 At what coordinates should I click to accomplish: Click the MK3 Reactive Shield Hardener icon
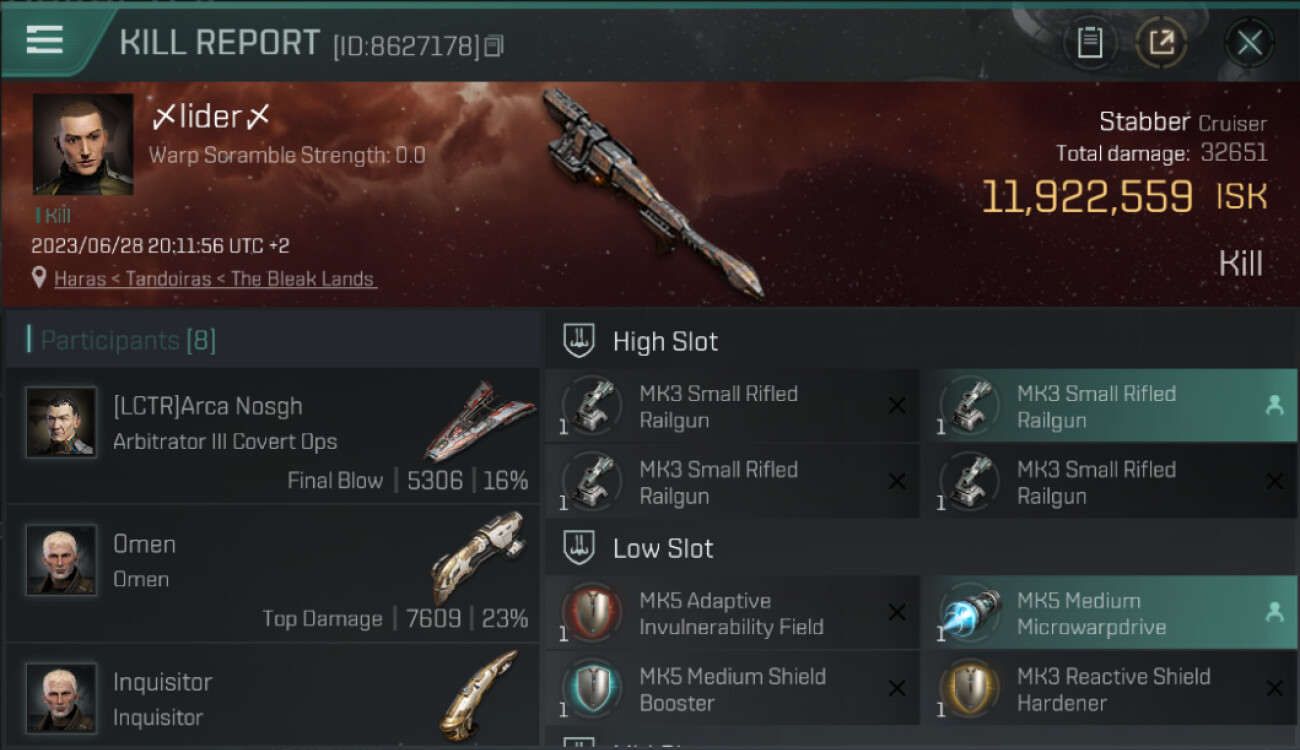970,688
